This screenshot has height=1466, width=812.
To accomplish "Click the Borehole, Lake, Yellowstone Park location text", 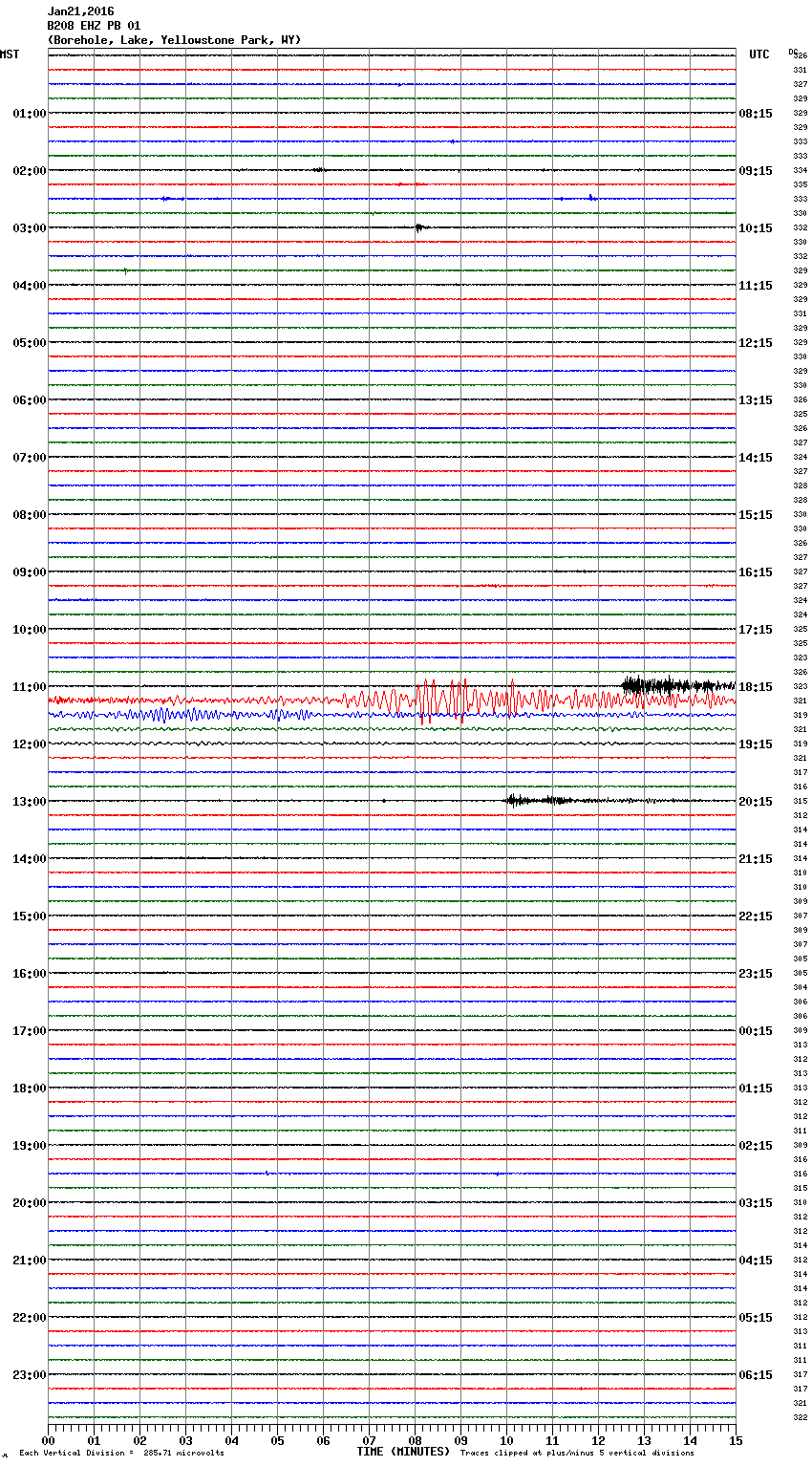I will (174, 40).
